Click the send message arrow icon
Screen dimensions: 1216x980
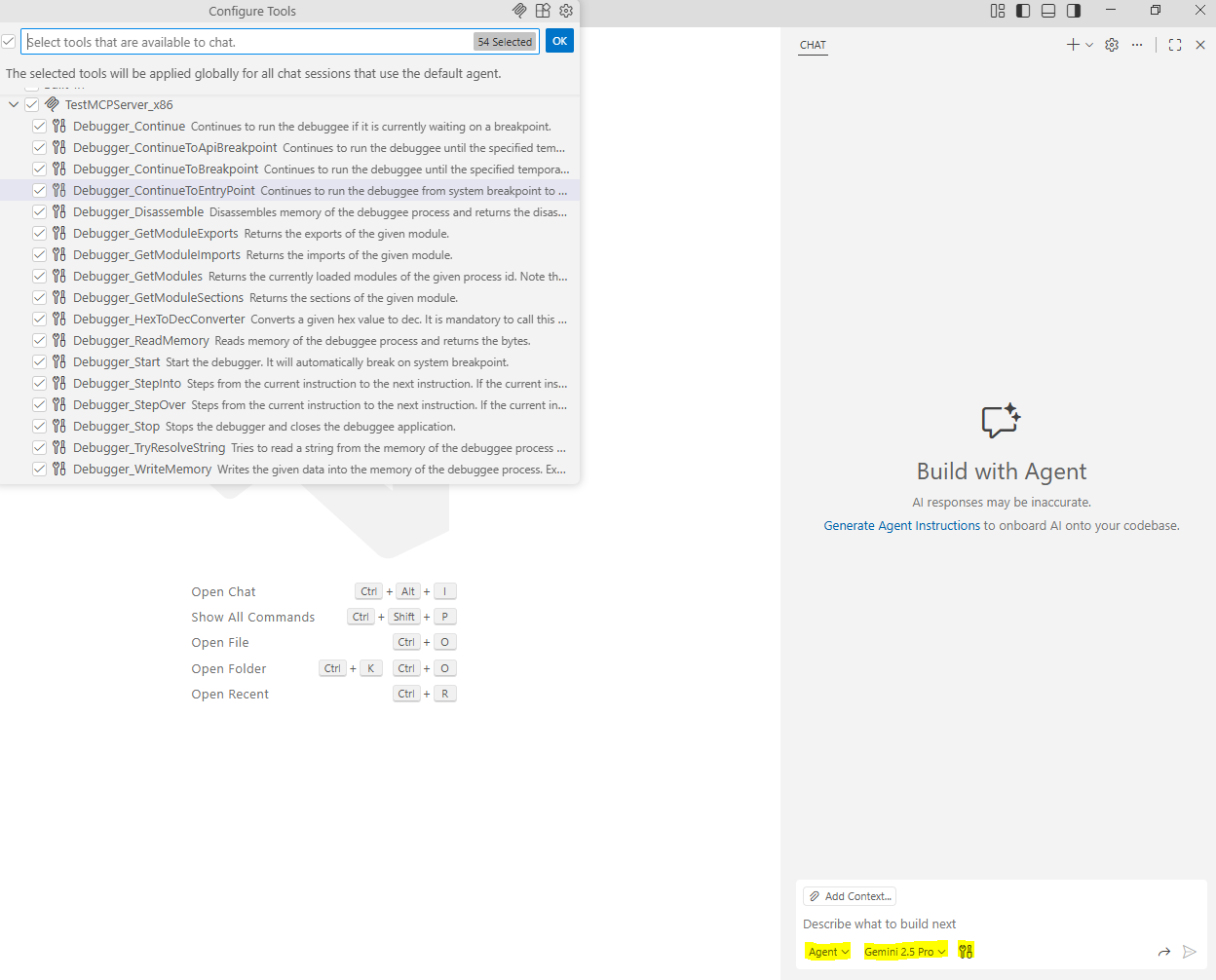click(1190, 952)
